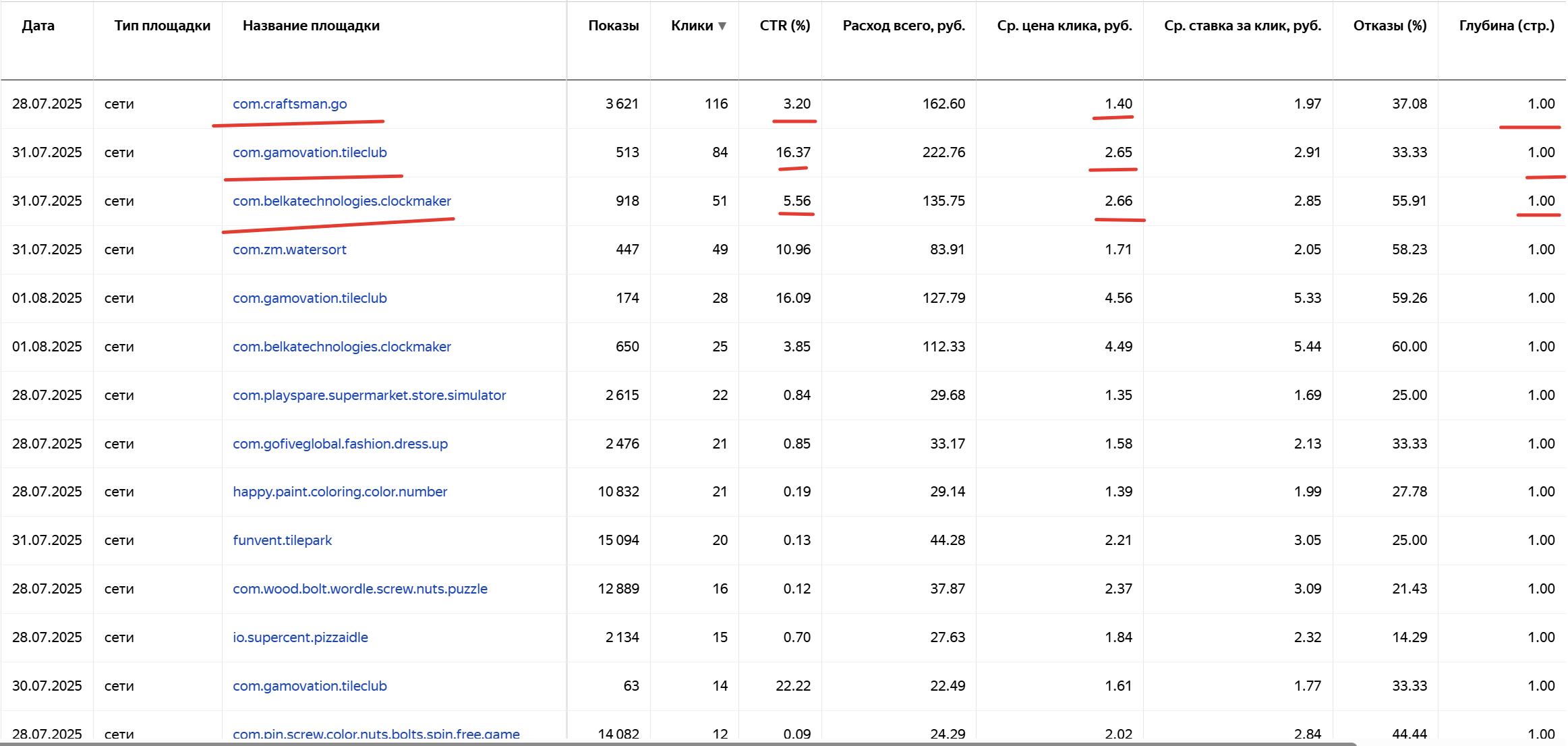
Task: Open the com.craftsman.go placement link
Action: [289, 104]
